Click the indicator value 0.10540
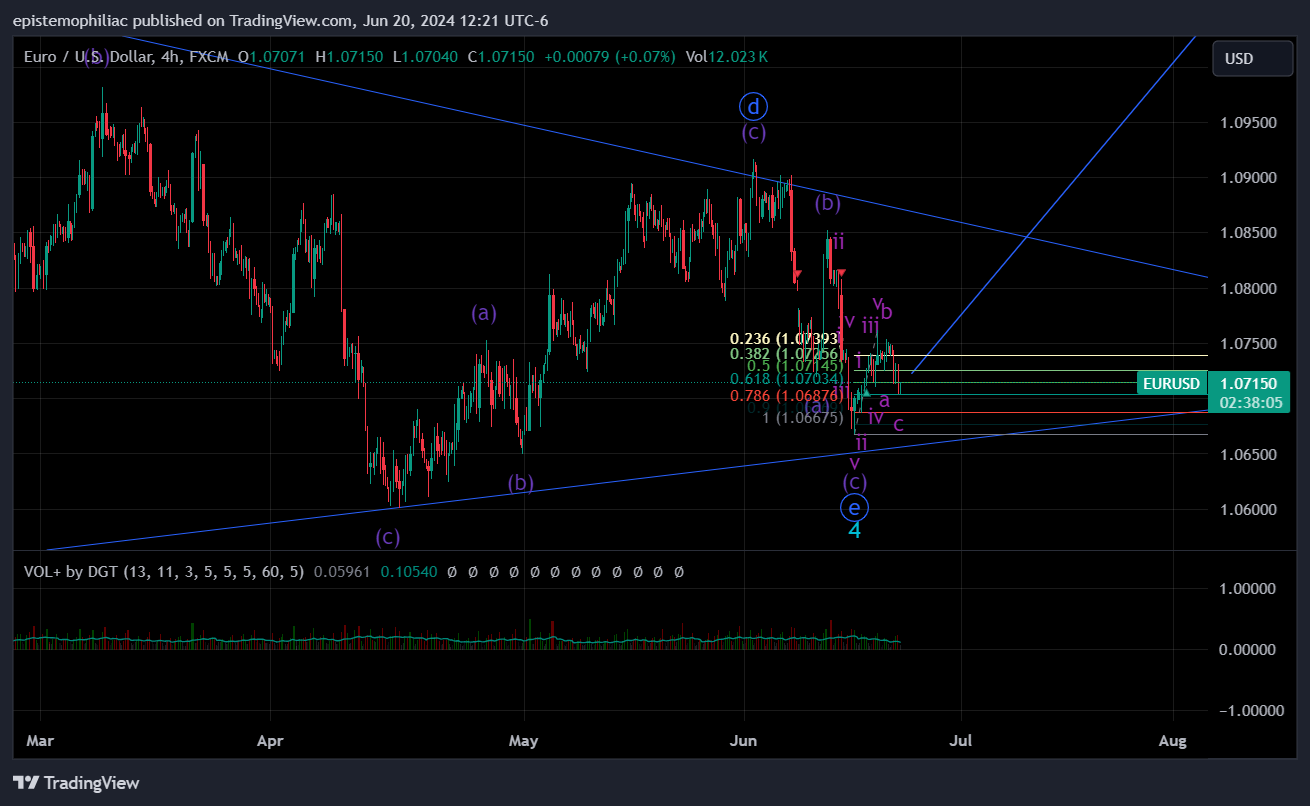The width and height of the screenshot is (1310, 806). click(409, 572)
